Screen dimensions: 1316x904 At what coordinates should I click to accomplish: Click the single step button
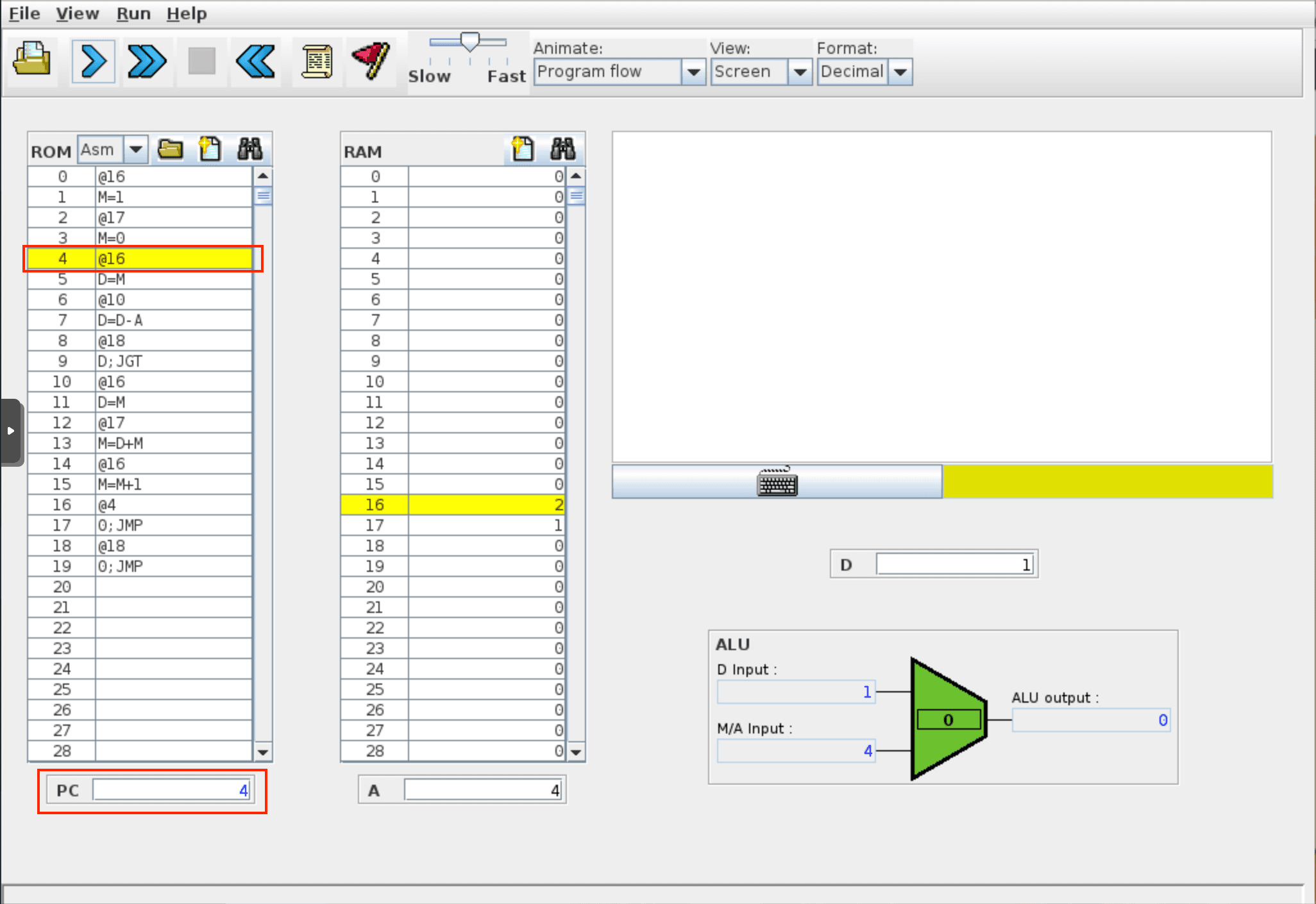pos(94,62)
